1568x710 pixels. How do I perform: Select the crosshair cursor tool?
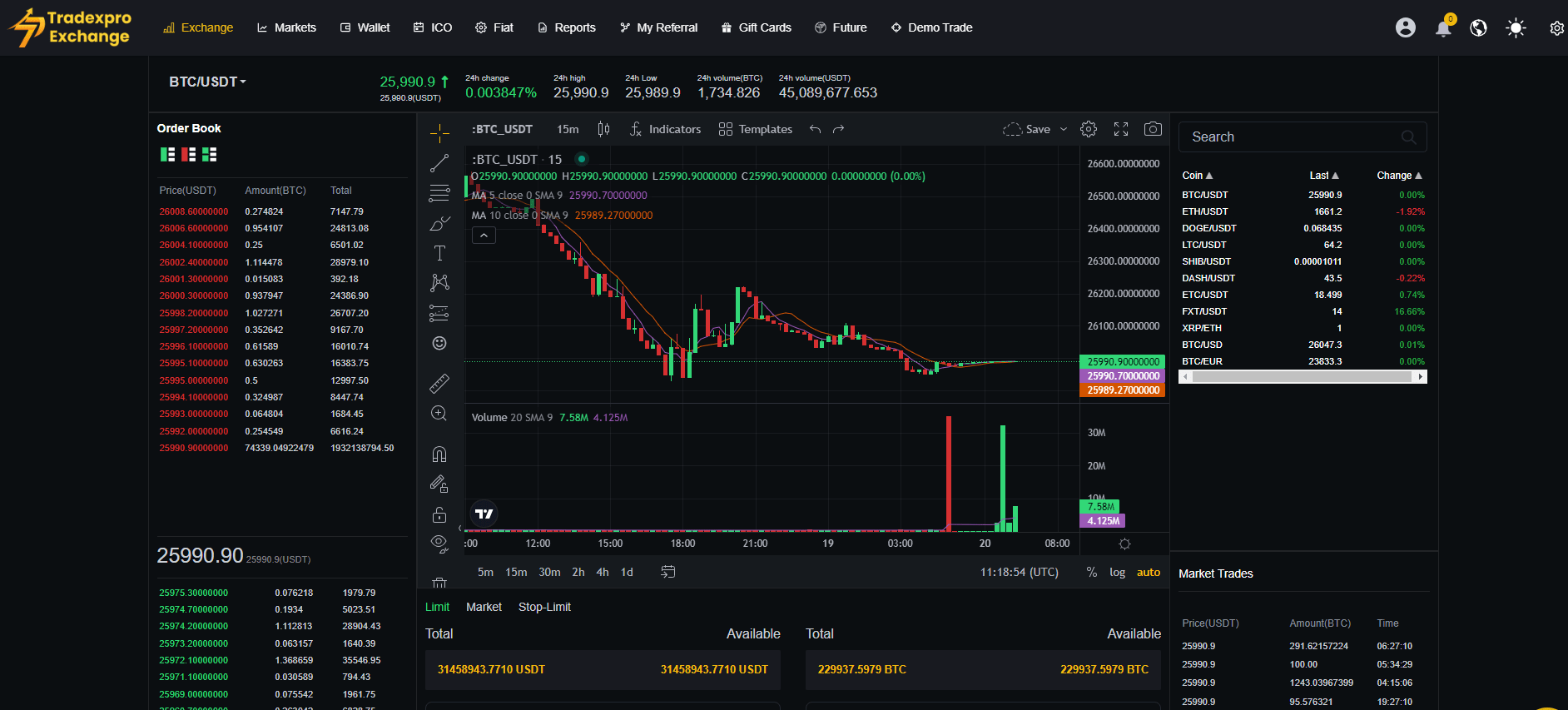click(439, 133)
